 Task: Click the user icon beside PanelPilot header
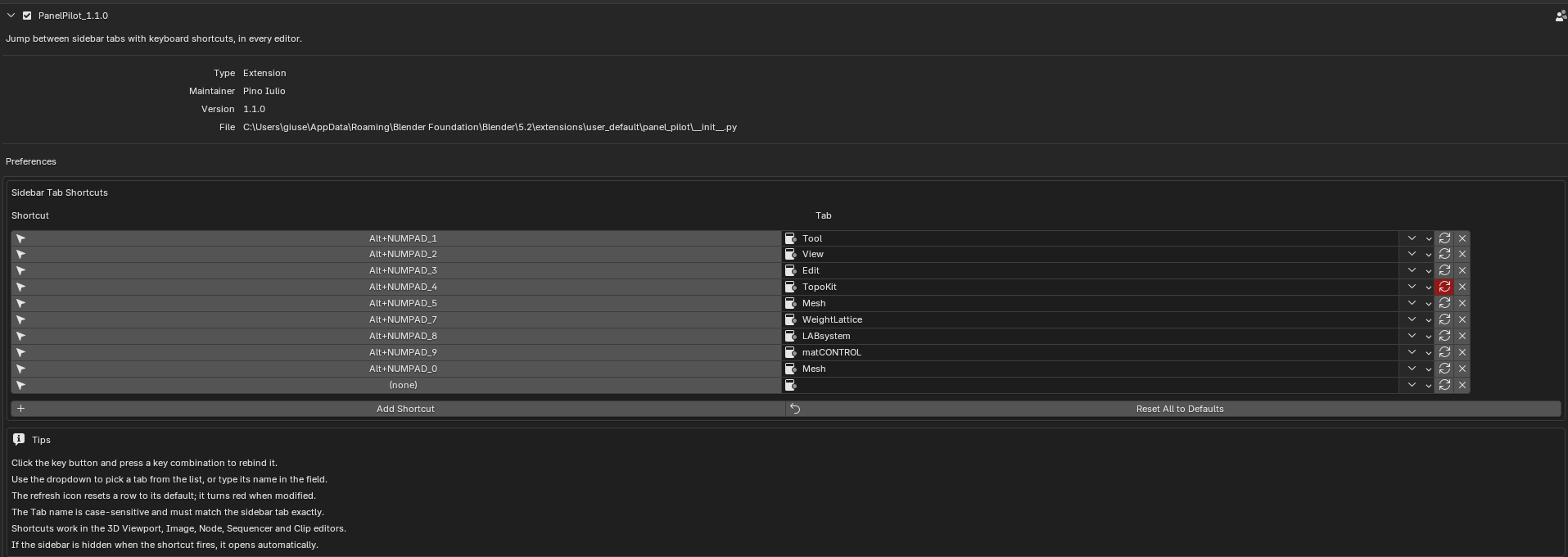(1560, 16)
